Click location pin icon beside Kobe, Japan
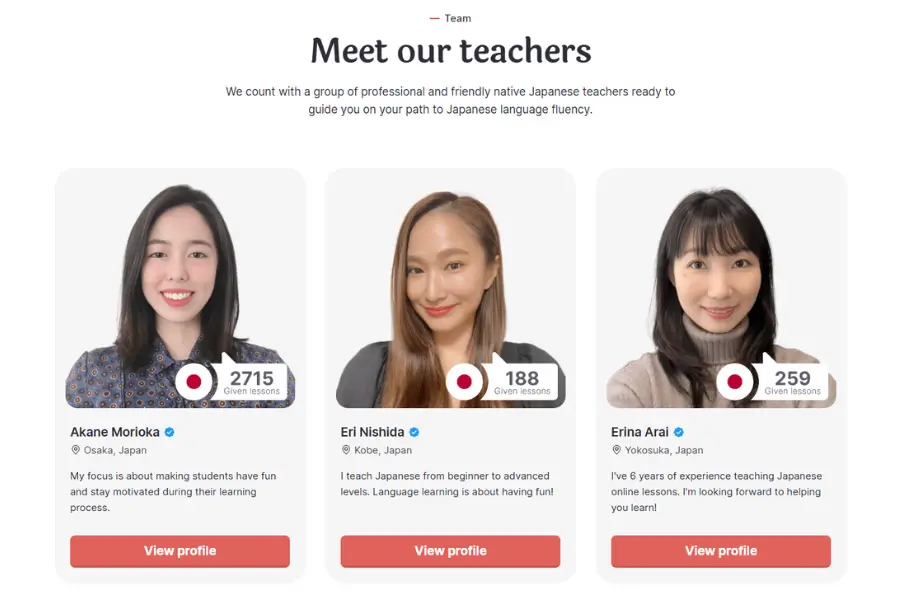Image resolution: width=900 pixels, height=600 pixels. click(x=346, y=450)
